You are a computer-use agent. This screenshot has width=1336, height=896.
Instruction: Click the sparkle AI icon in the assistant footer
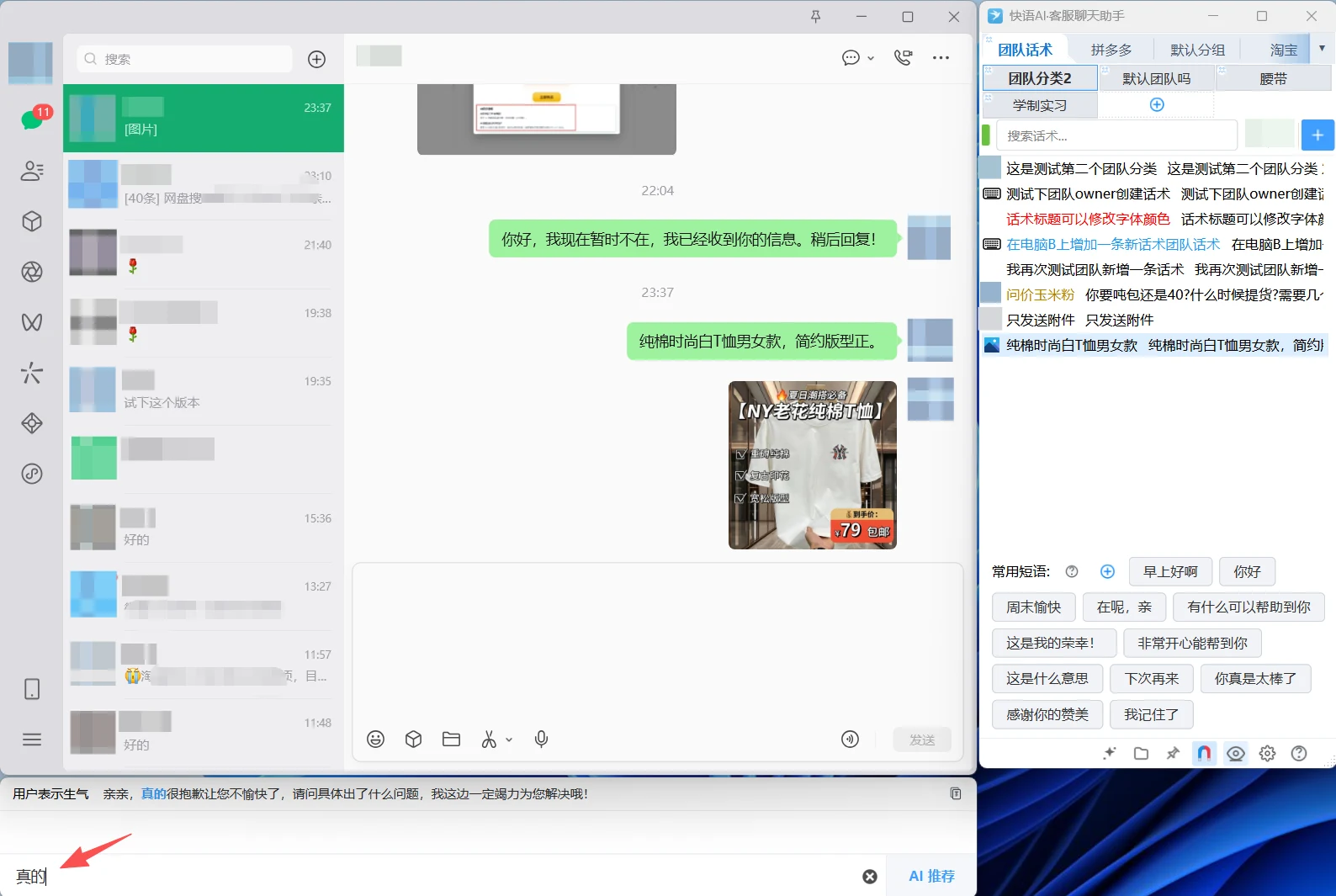click(1110, 753)
